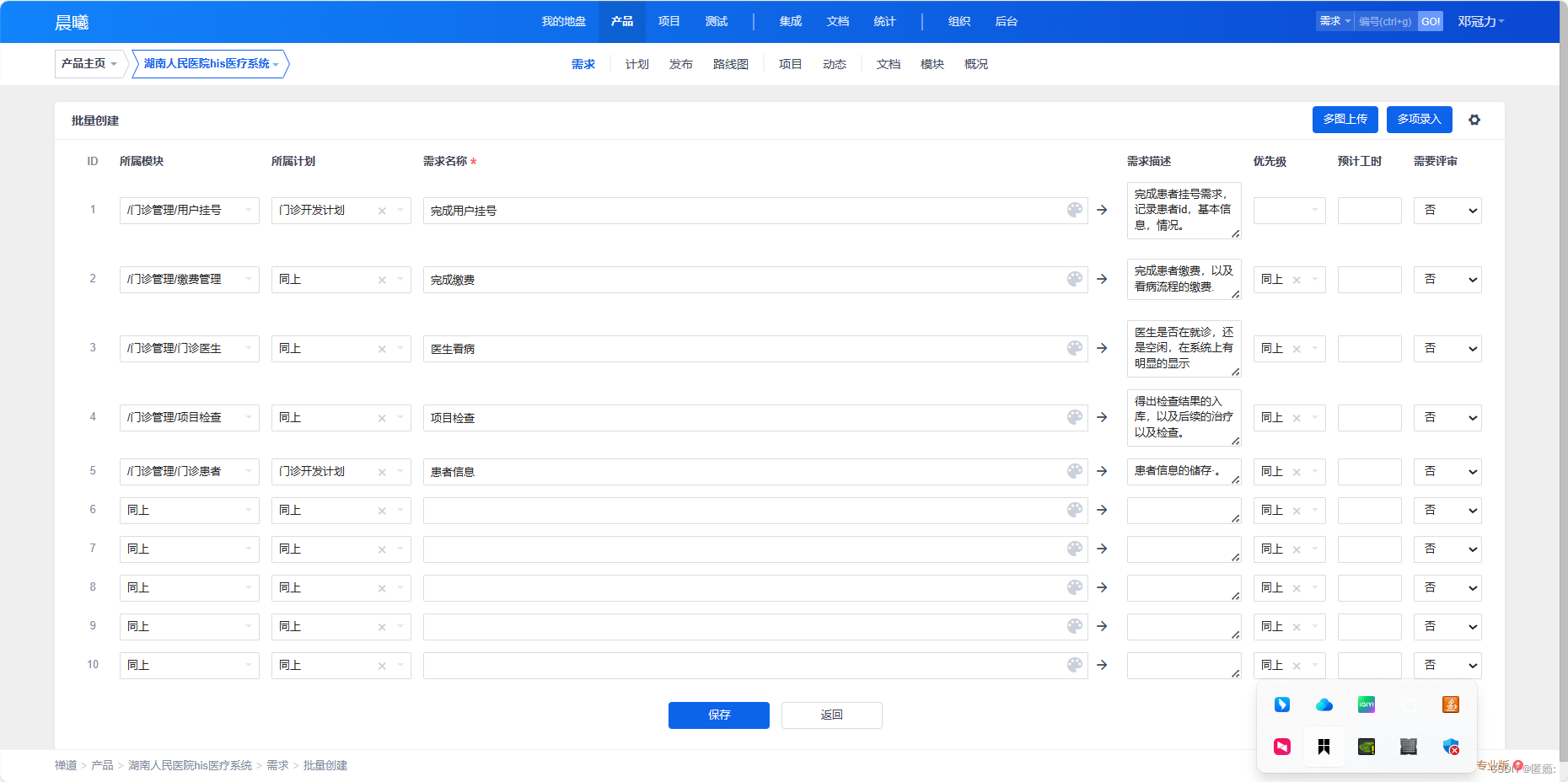This screenshot has height=782, width=1568.
Task: Click palette icon in row 6
Action: pos(1075,510)
